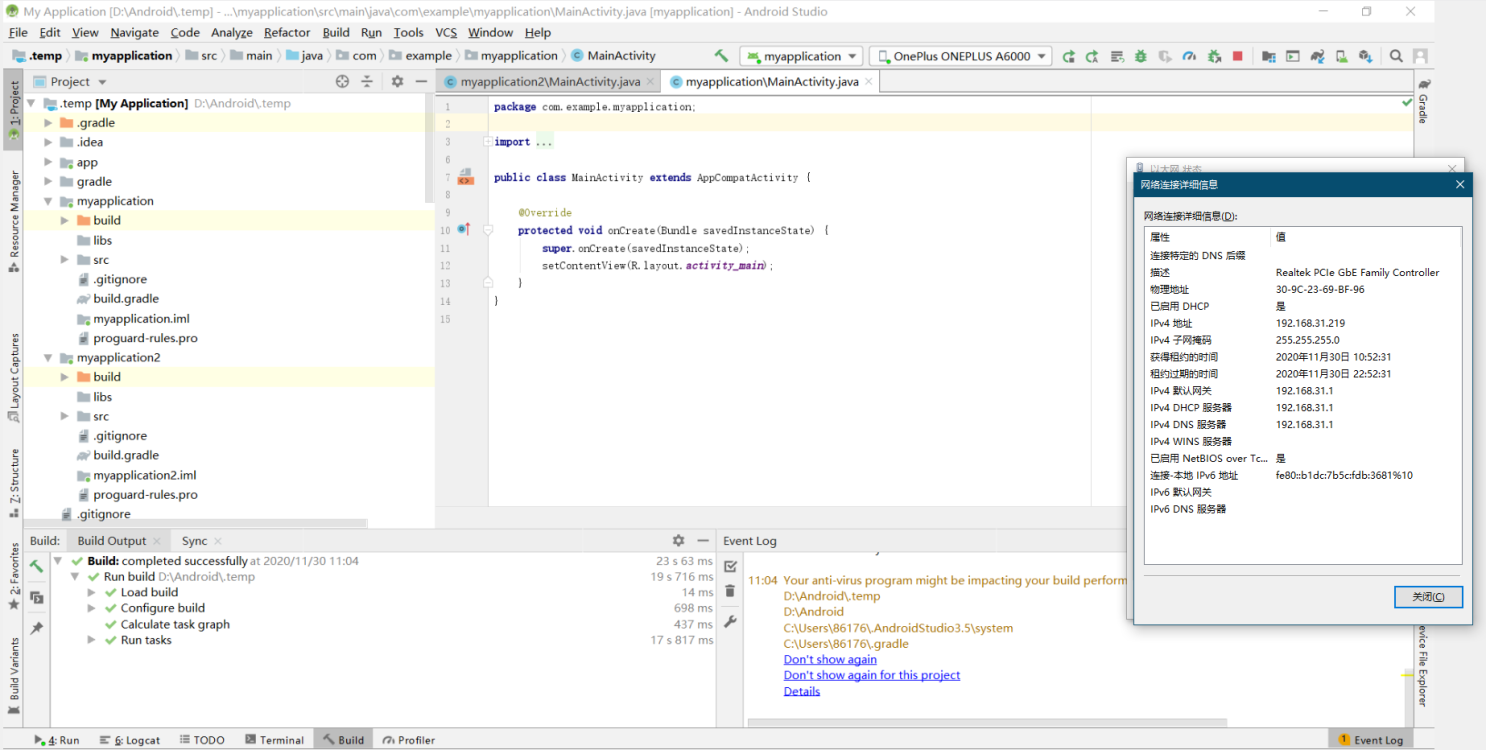1486x750 pixels.
Task: Expand the app folder in project tree
Action: 48,162
